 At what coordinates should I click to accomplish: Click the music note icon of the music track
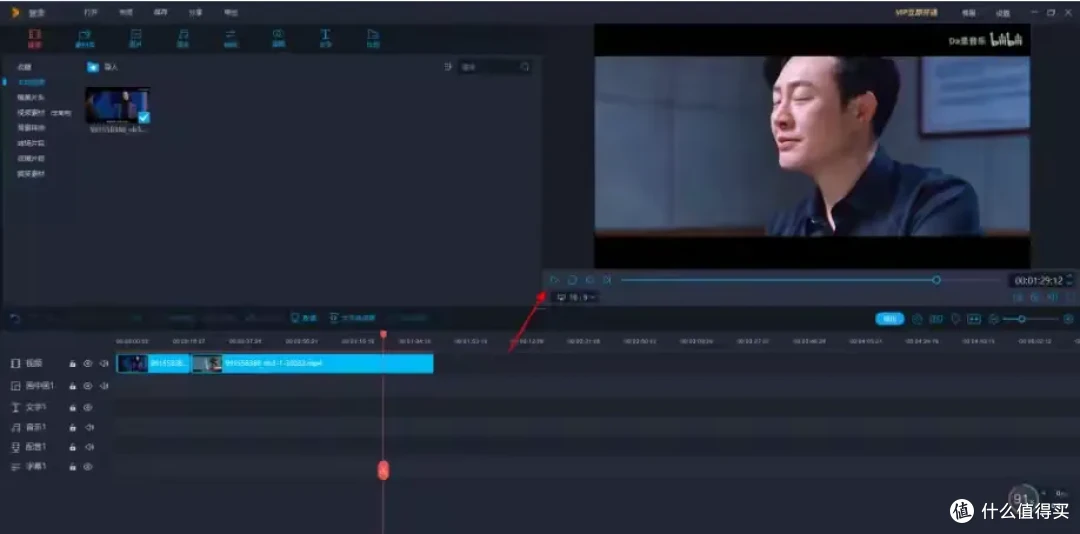tap(16, 427)
